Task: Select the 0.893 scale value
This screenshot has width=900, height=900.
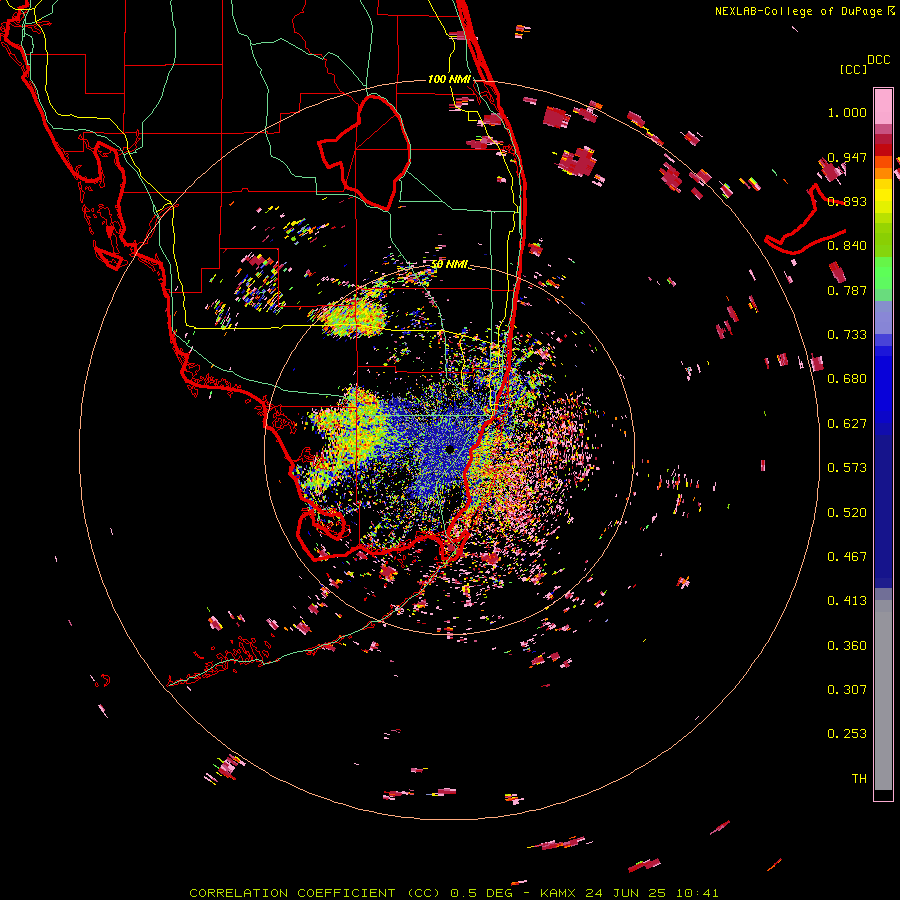Action: 847,201
